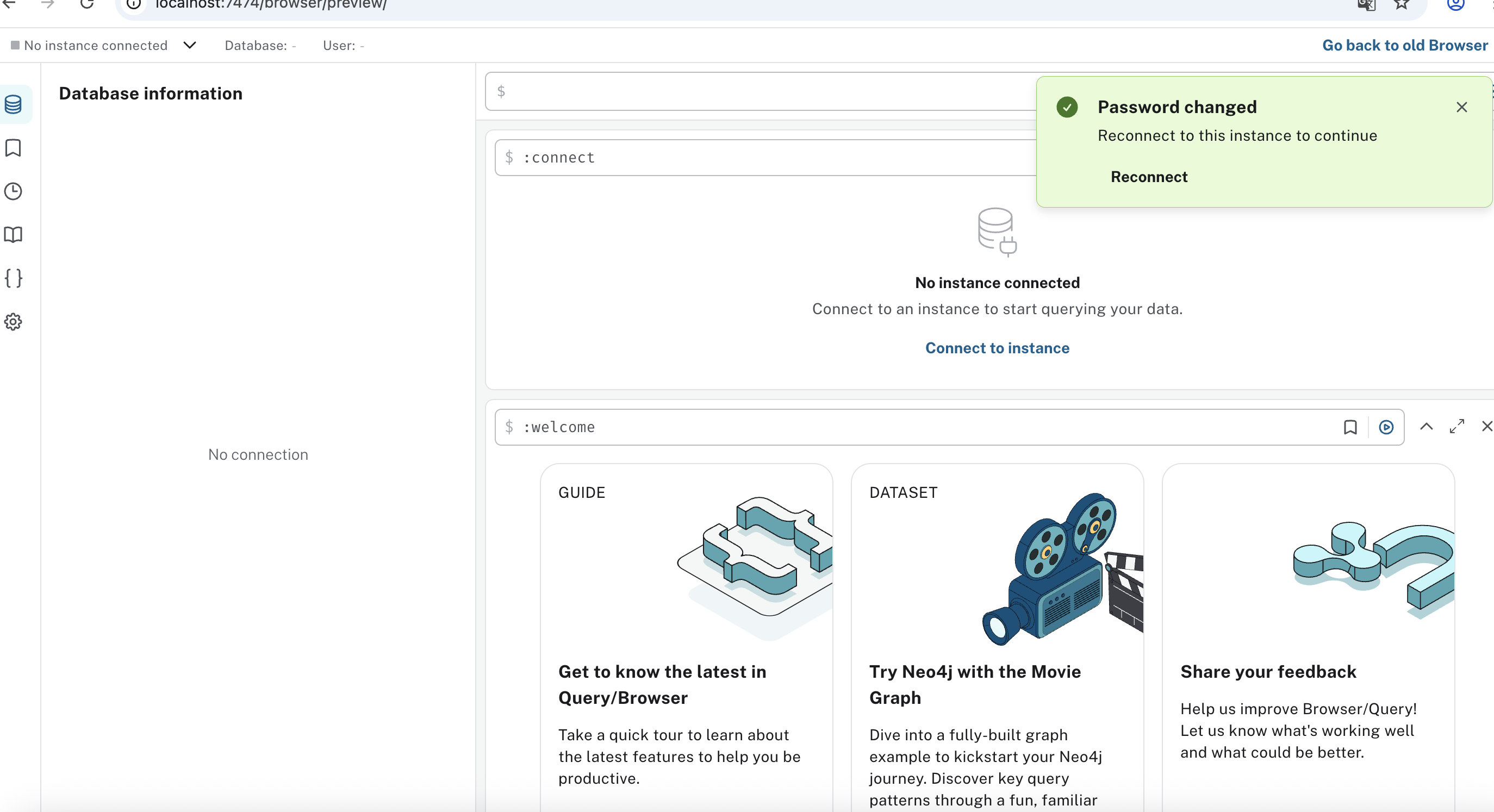1494x812 pixels.
Task: Open the Saved Cypher bookmark sidebar icon
Action: (14, 148)
